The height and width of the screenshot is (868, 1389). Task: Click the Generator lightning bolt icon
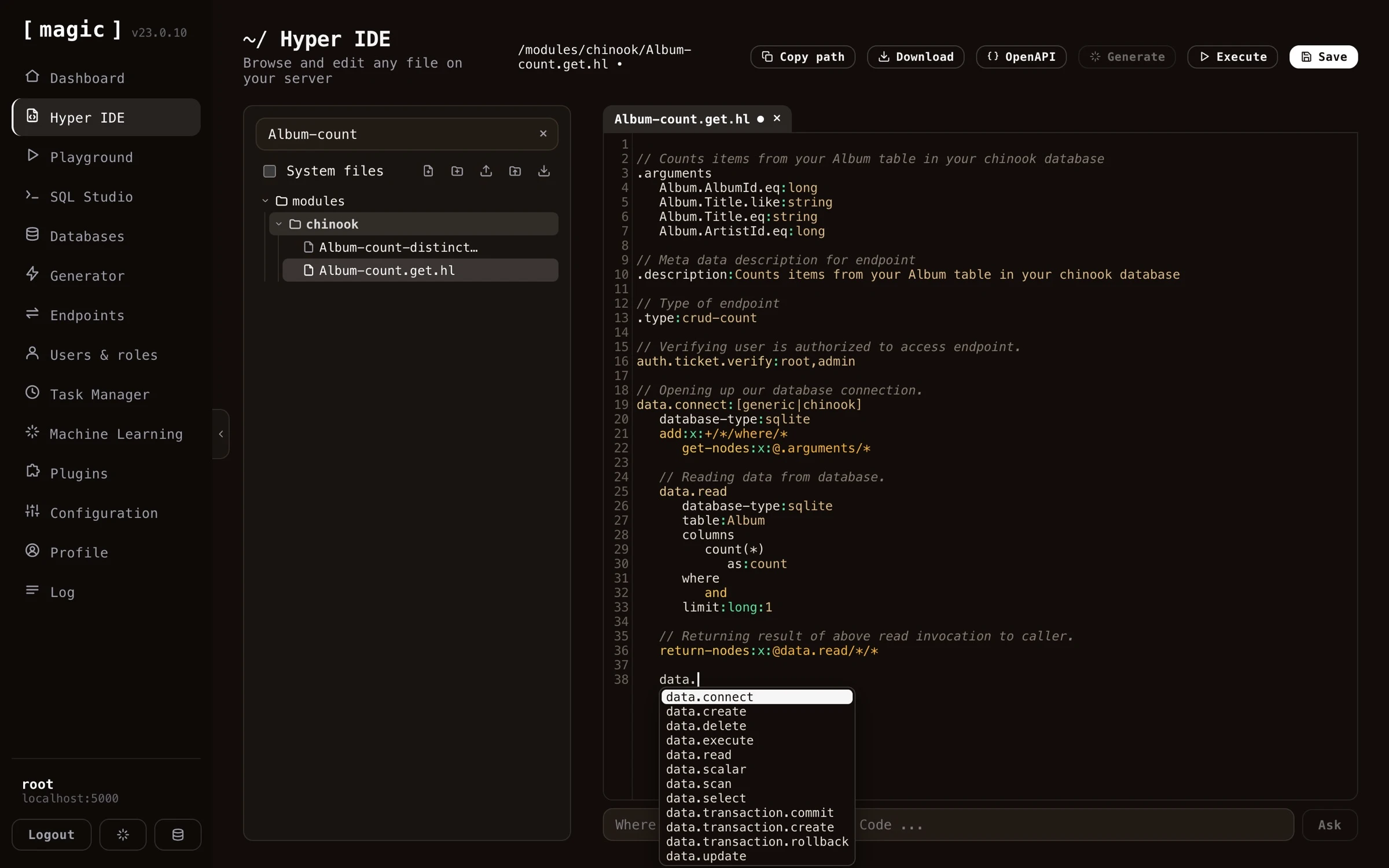point(32,274)
